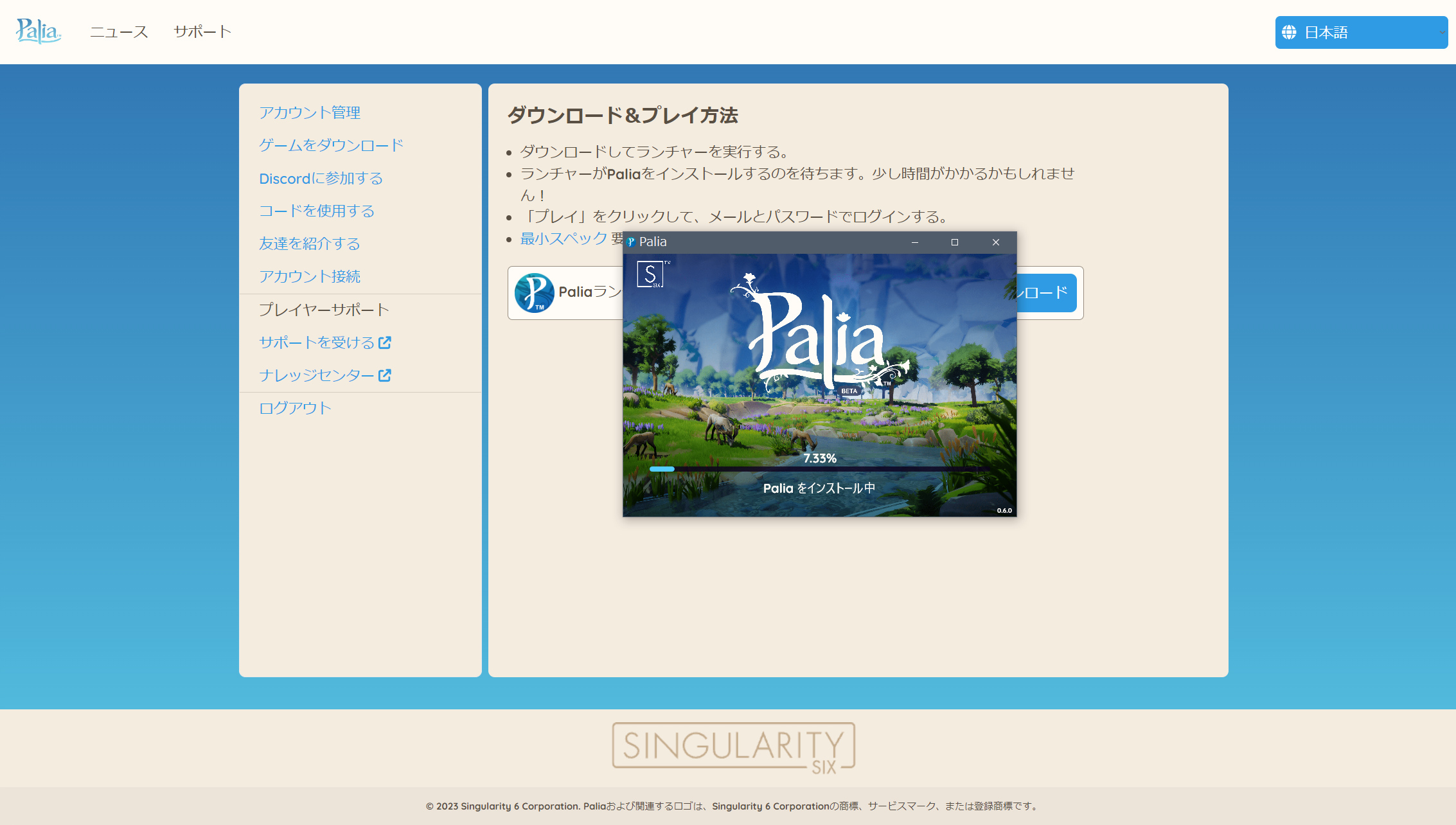
Task: Click external link icon beside ナレッジセンター
Action: [385, 375]
